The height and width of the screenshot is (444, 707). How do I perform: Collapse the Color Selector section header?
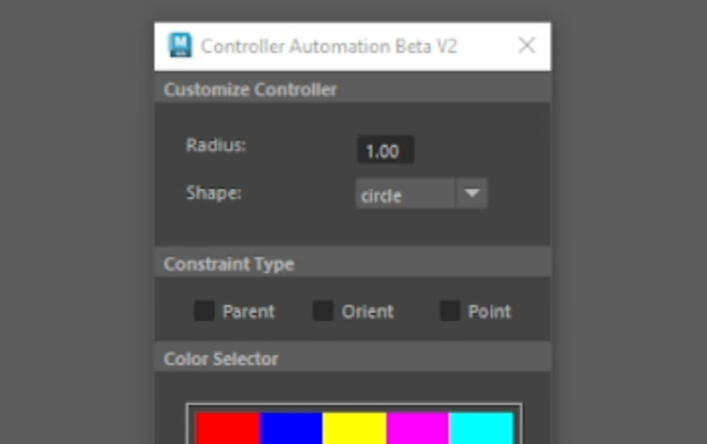[221, 358]
